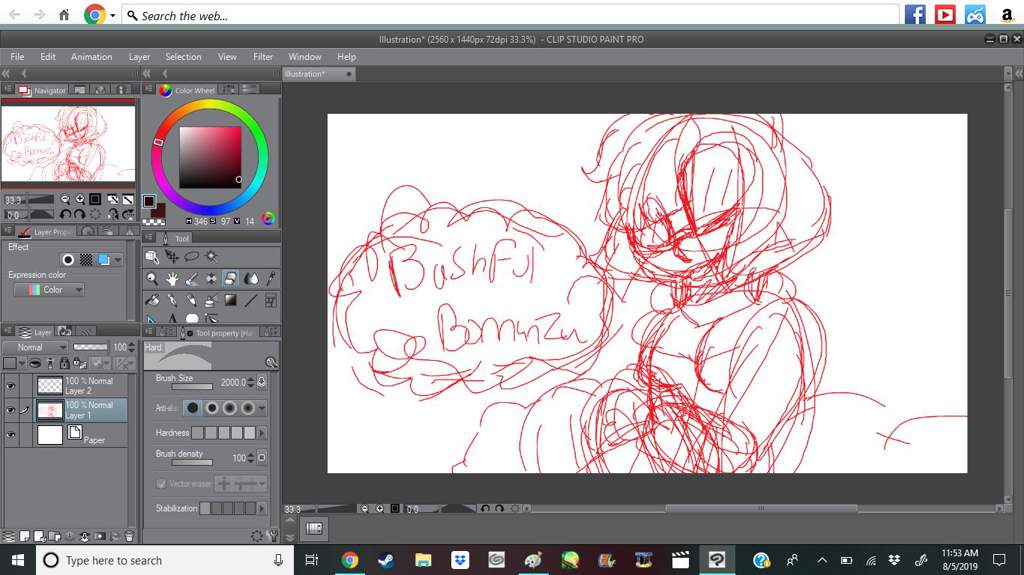Toggle Vector eraser checkbox
The image size is (1024, 575).
tap(161, 484)
